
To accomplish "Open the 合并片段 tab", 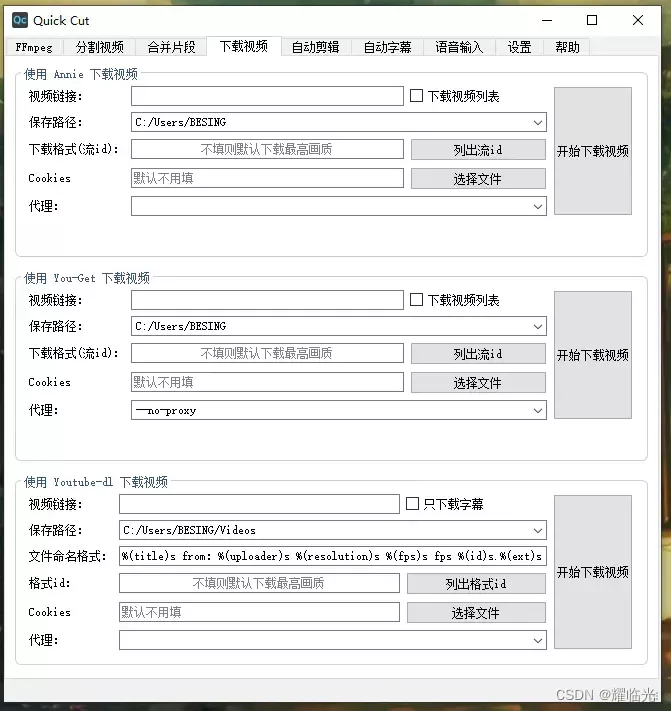I will click(171, 47).
